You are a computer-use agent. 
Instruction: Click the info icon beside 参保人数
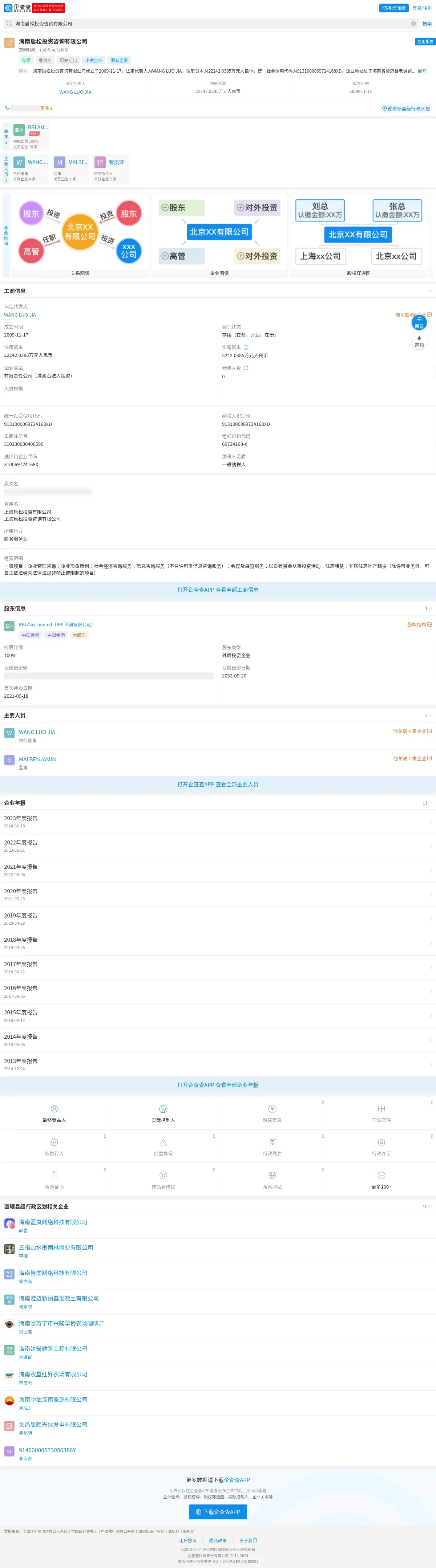coord(246,368)
